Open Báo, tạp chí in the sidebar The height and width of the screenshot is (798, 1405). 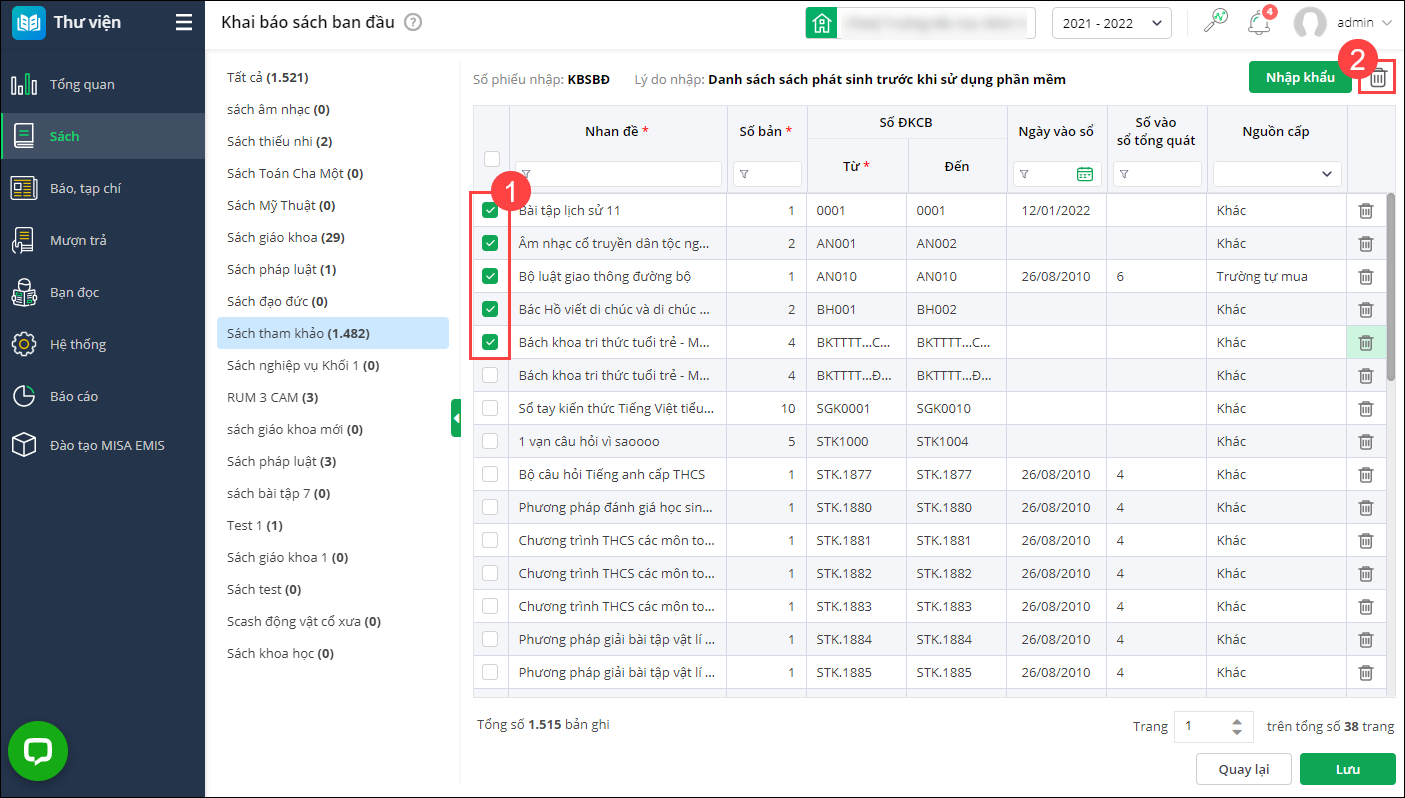103,188
